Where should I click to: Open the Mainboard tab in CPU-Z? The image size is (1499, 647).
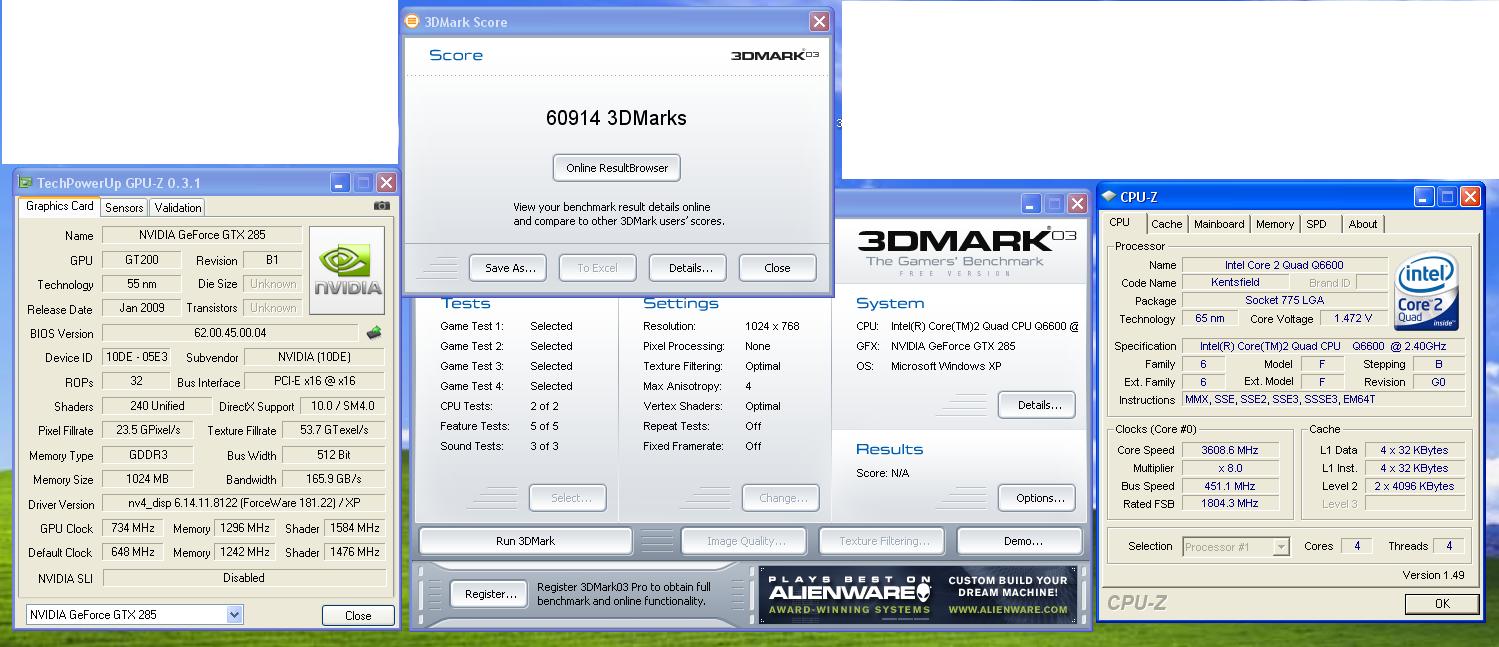click(1219, 224)
